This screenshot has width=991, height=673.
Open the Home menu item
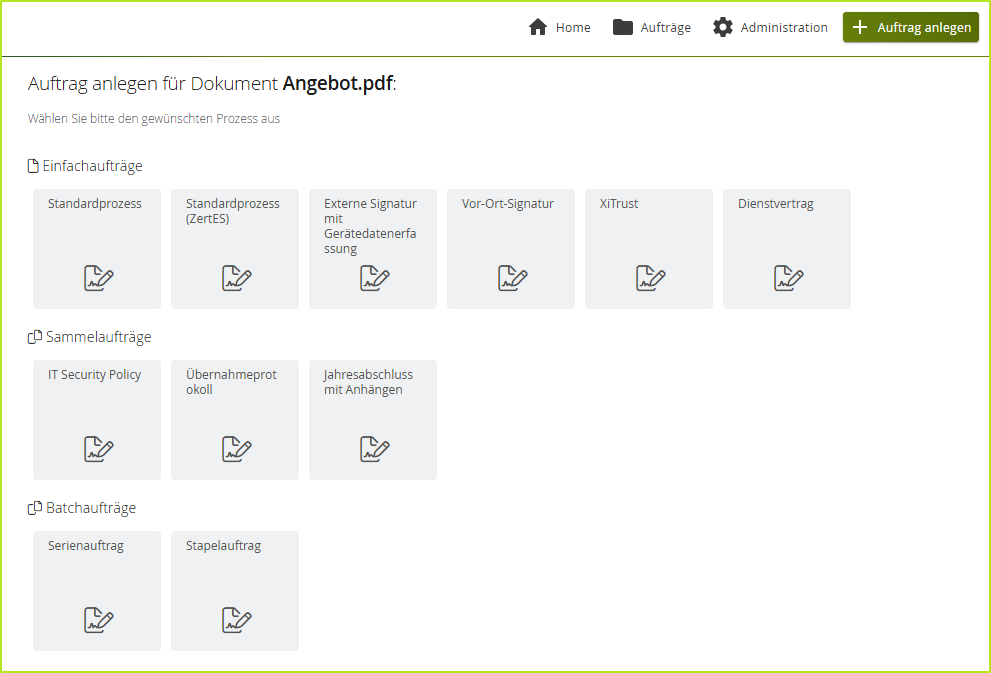coord(573,28)
